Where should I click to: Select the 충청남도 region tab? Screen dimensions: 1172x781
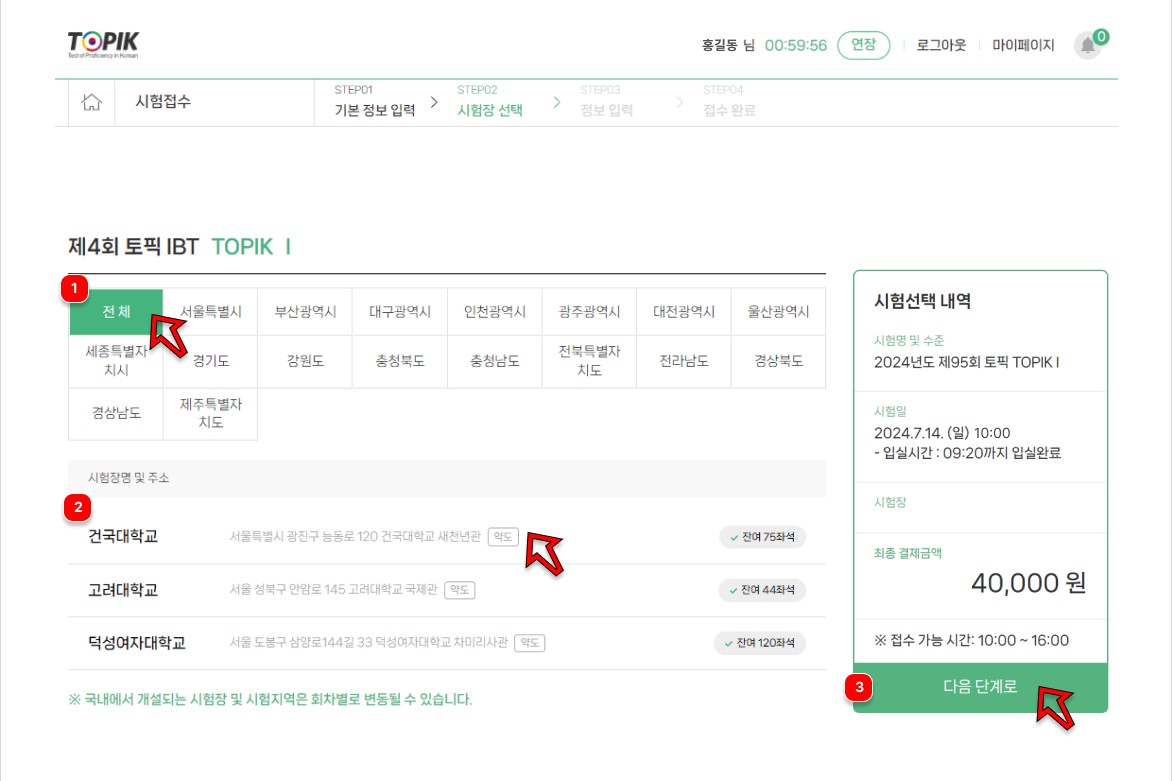point(495,361)
